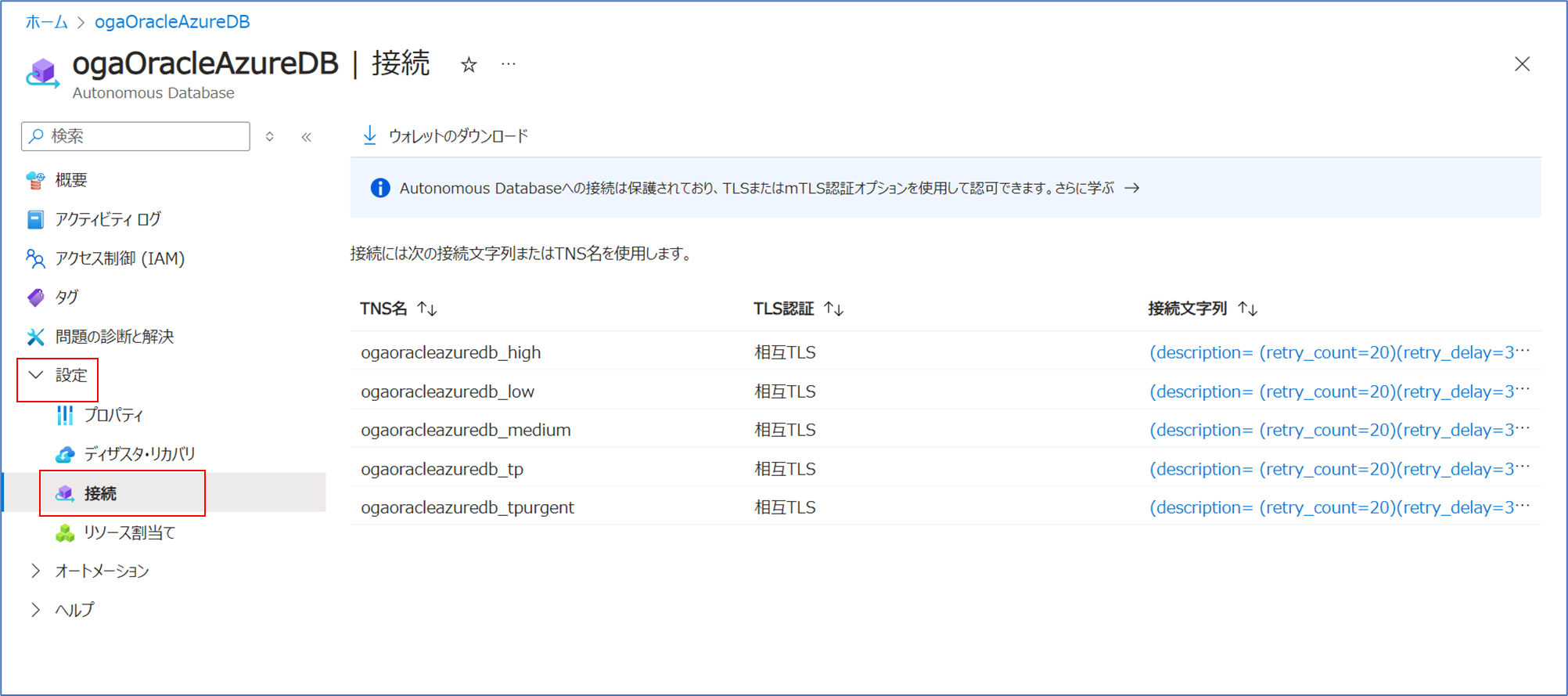The width and height of the screenshot is (1568, 696).
Task: Open connection string for ogaoracleazuredb_tp
Action: (x=1339, y=469)
